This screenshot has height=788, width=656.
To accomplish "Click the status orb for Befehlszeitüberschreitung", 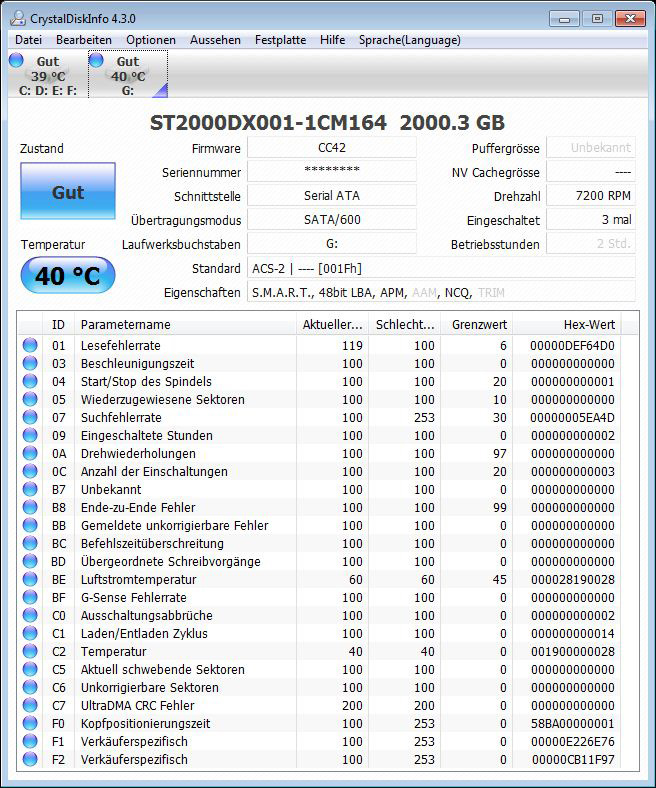I will 30,543.
